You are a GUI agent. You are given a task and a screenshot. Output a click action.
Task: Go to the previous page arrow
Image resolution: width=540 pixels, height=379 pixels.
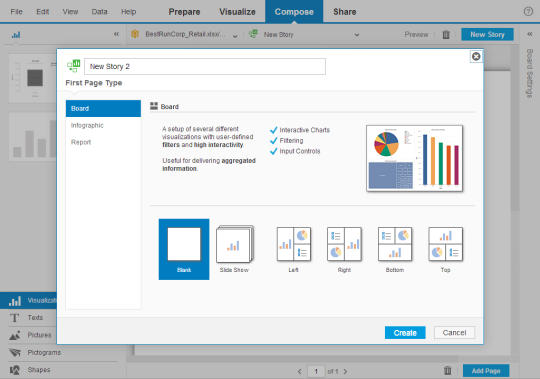pyautogui.click(x=299, y=371)
